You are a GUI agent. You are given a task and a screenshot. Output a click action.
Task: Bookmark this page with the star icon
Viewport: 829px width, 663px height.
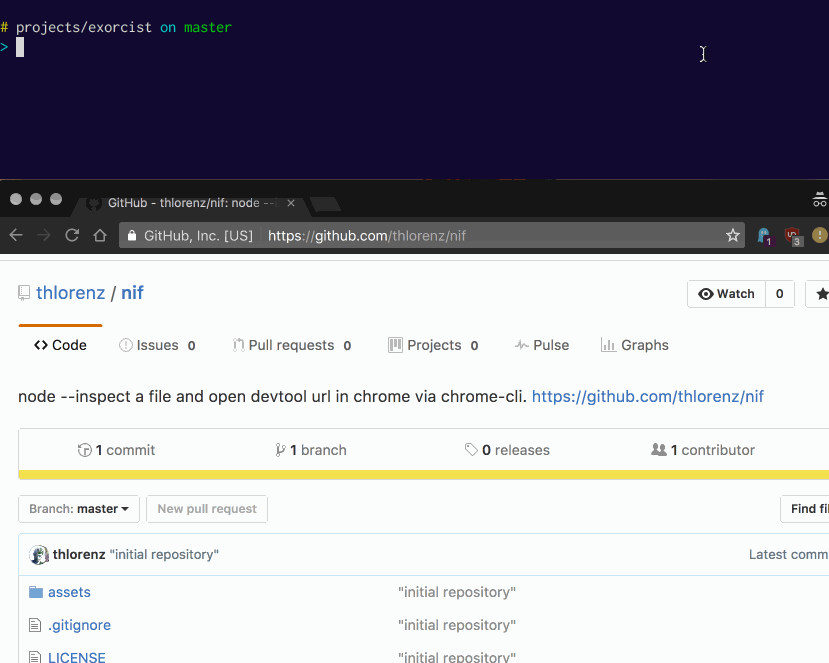[x=732, y=235]
